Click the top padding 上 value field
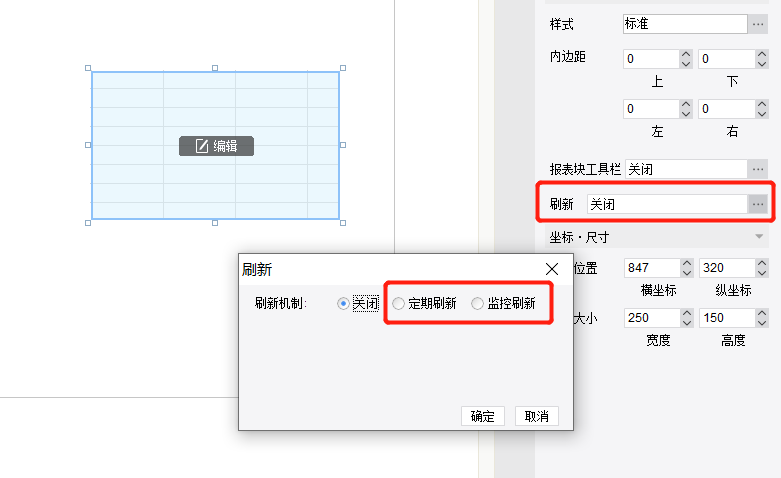 pyautogui.click(x=651, y=59)
